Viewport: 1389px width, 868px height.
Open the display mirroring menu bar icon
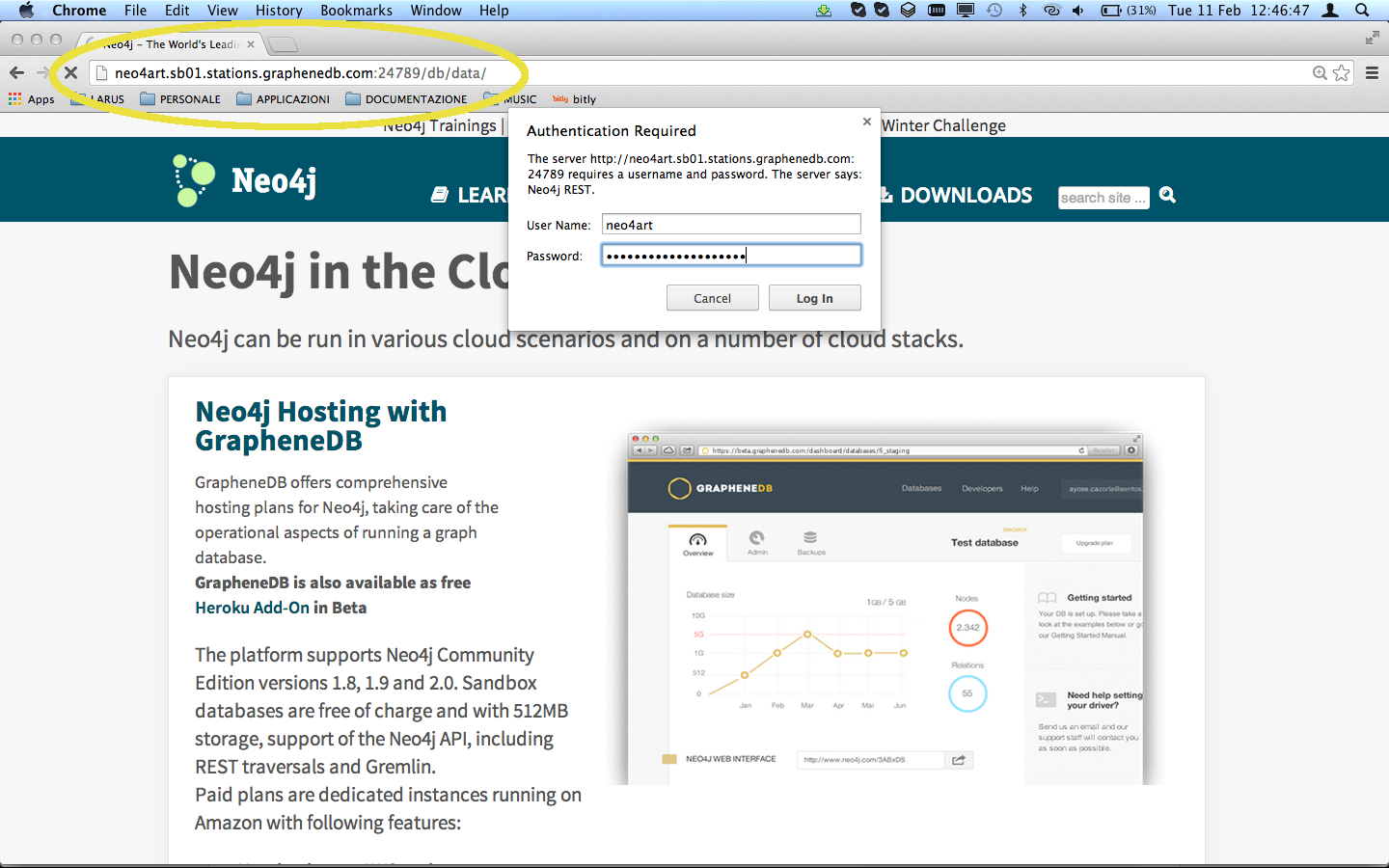(x=966, y=11)
